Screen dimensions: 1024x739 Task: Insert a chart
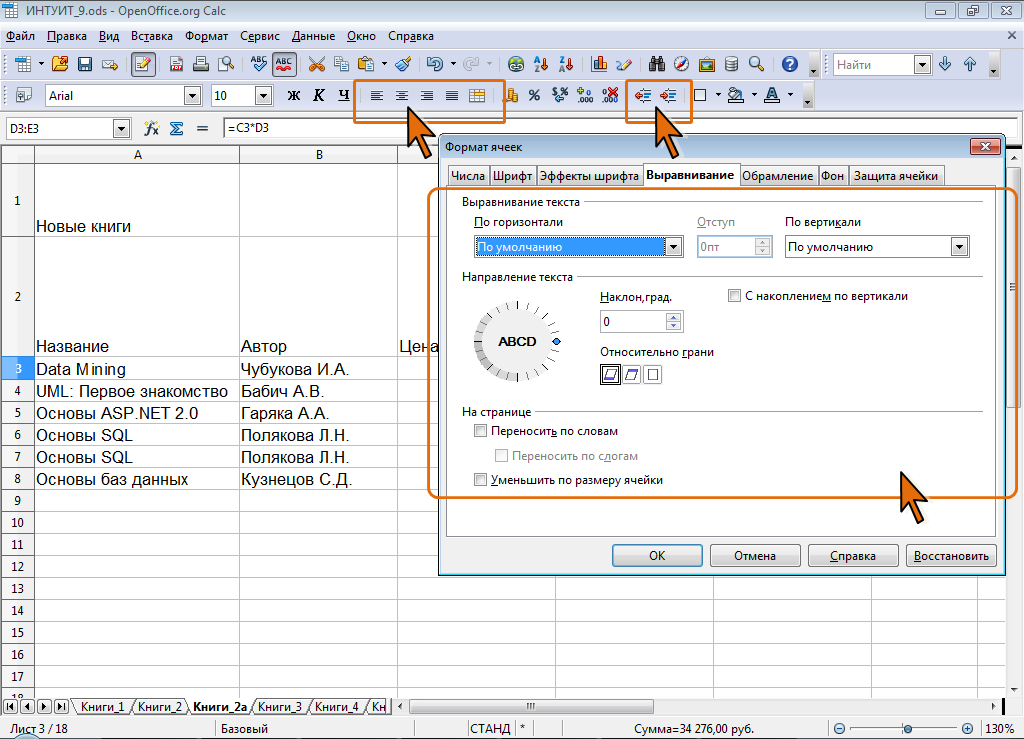[x=598, y=64]
